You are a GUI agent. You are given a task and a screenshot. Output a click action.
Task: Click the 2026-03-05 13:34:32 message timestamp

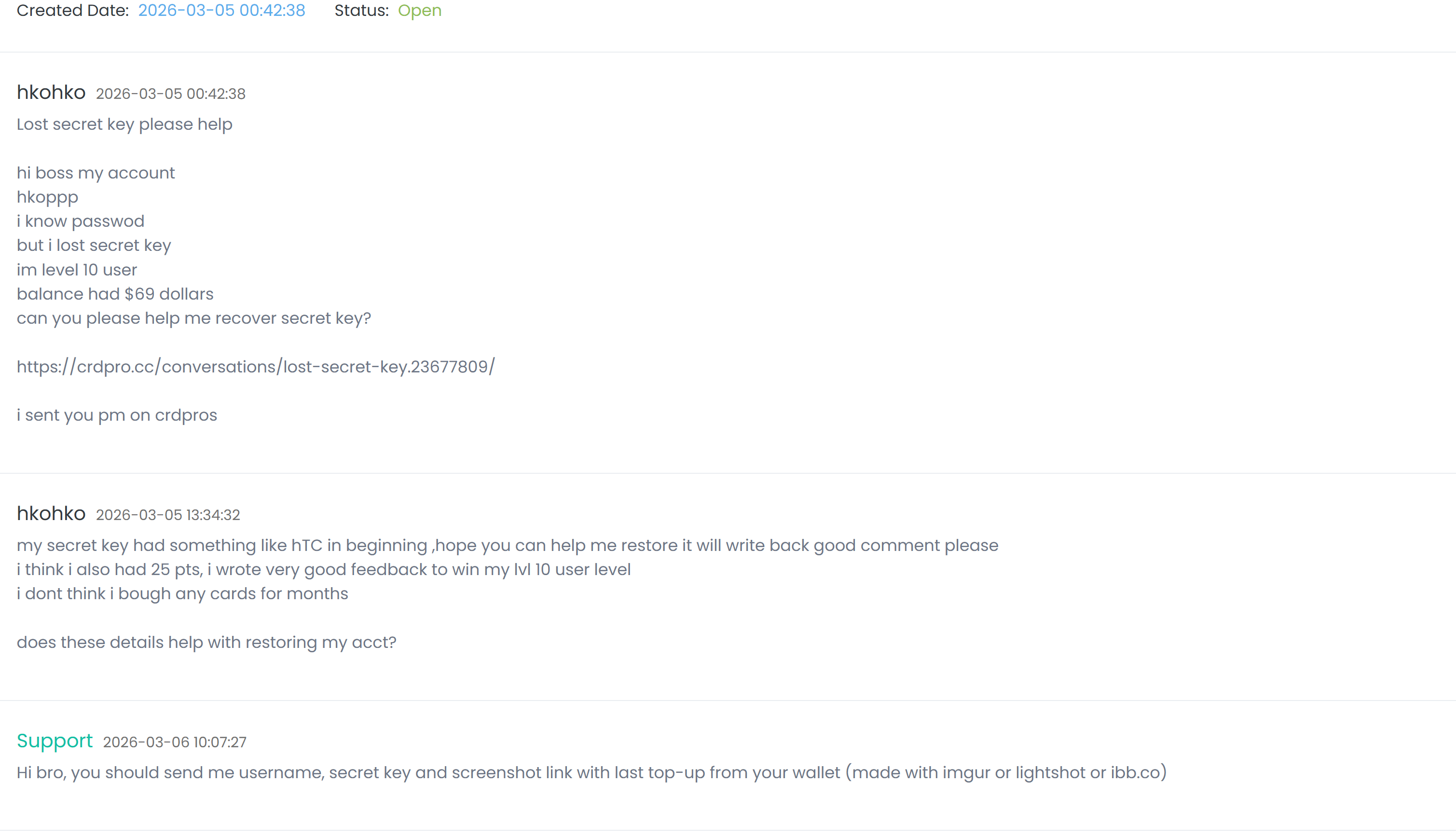[x=167, y=515]
